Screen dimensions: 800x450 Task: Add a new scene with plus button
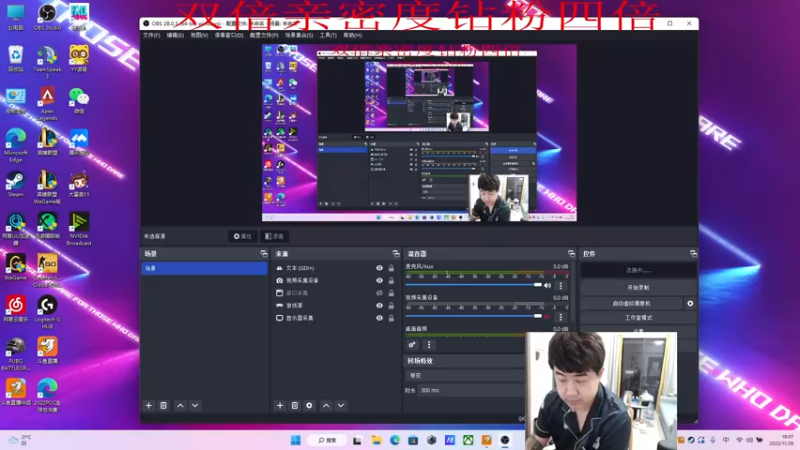pos(148,406)
